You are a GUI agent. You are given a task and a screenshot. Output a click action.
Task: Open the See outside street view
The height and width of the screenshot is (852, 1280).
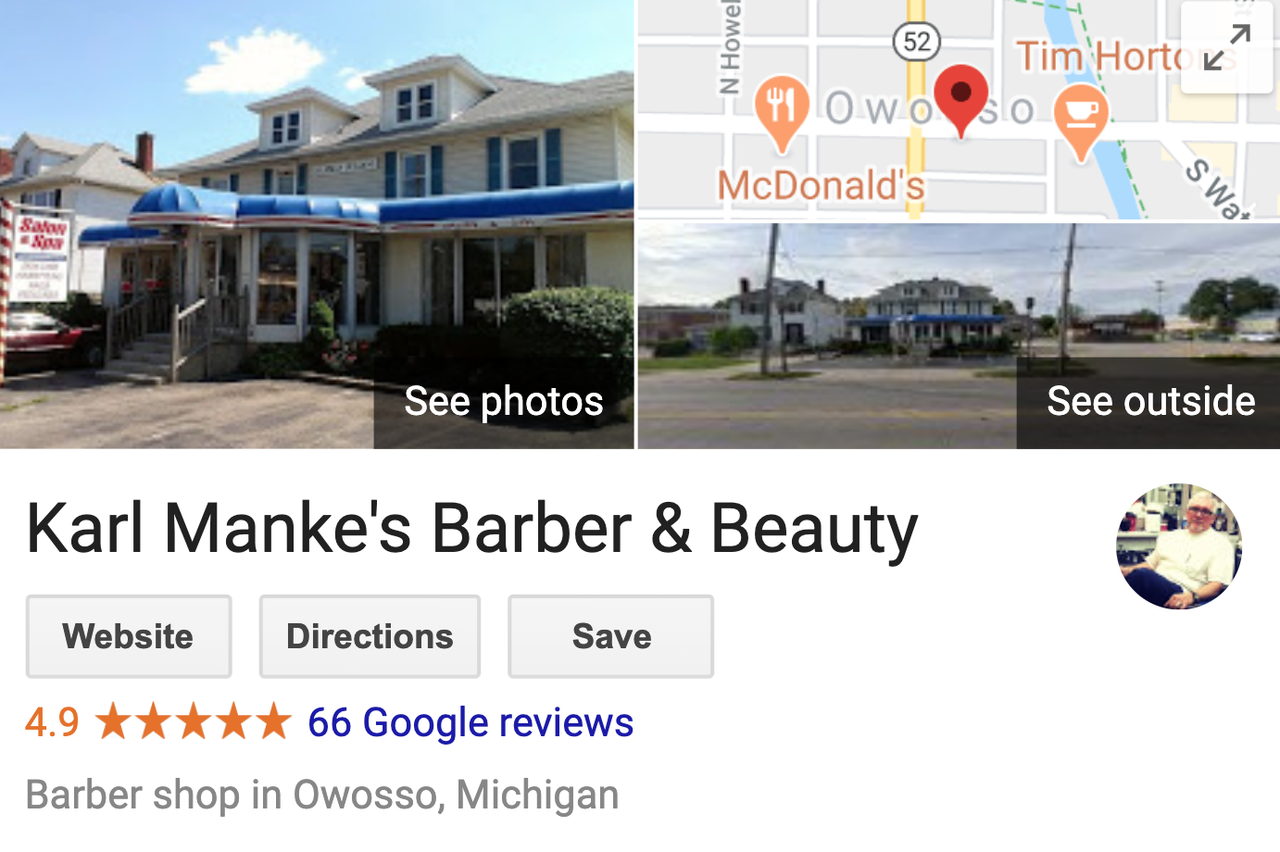coord(1150,402)
